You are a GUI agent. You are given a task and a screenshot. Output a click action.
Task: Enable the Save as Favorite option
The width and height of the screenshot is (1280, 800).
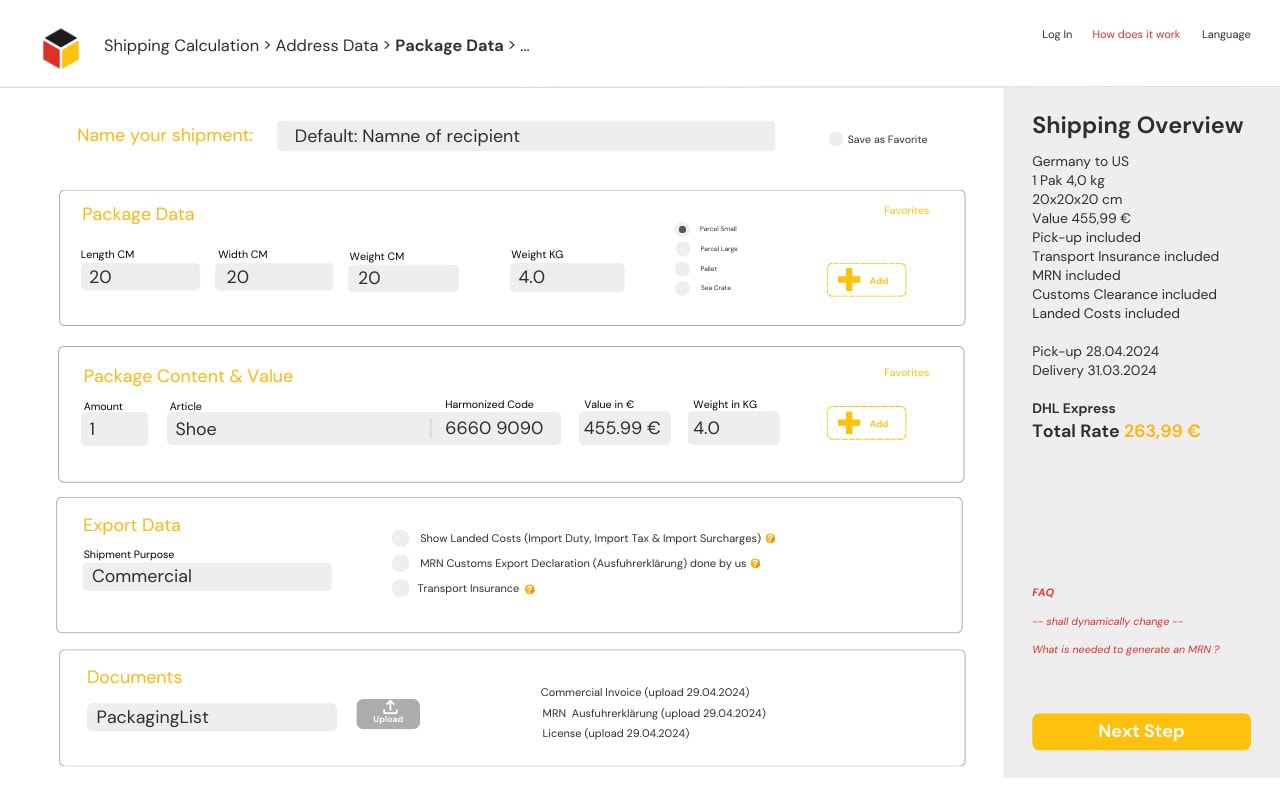836,140
